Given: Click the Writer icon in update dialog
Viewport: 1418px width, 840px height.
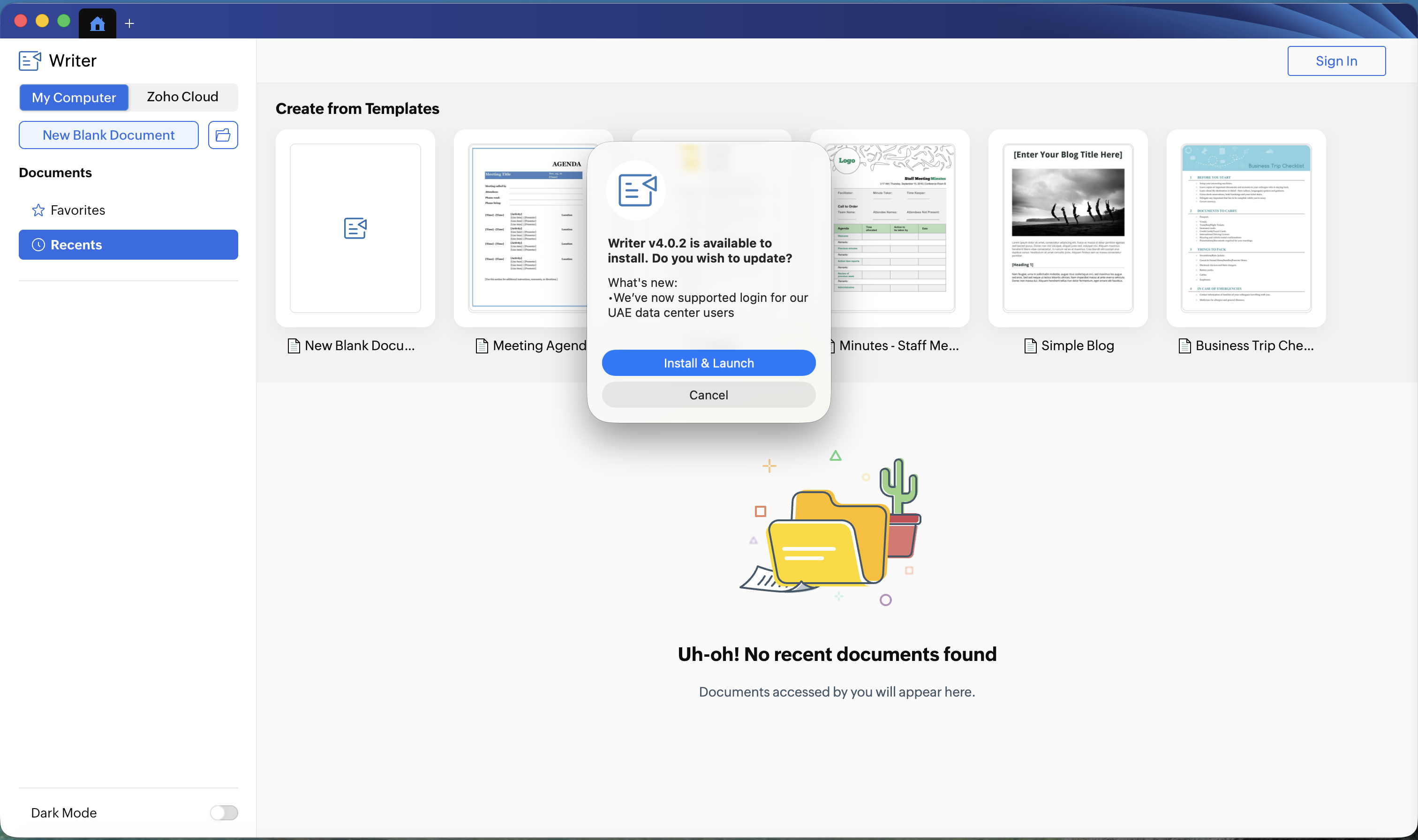Looking at the screenshot, I should pyautogui.click(x=637, y=190).
